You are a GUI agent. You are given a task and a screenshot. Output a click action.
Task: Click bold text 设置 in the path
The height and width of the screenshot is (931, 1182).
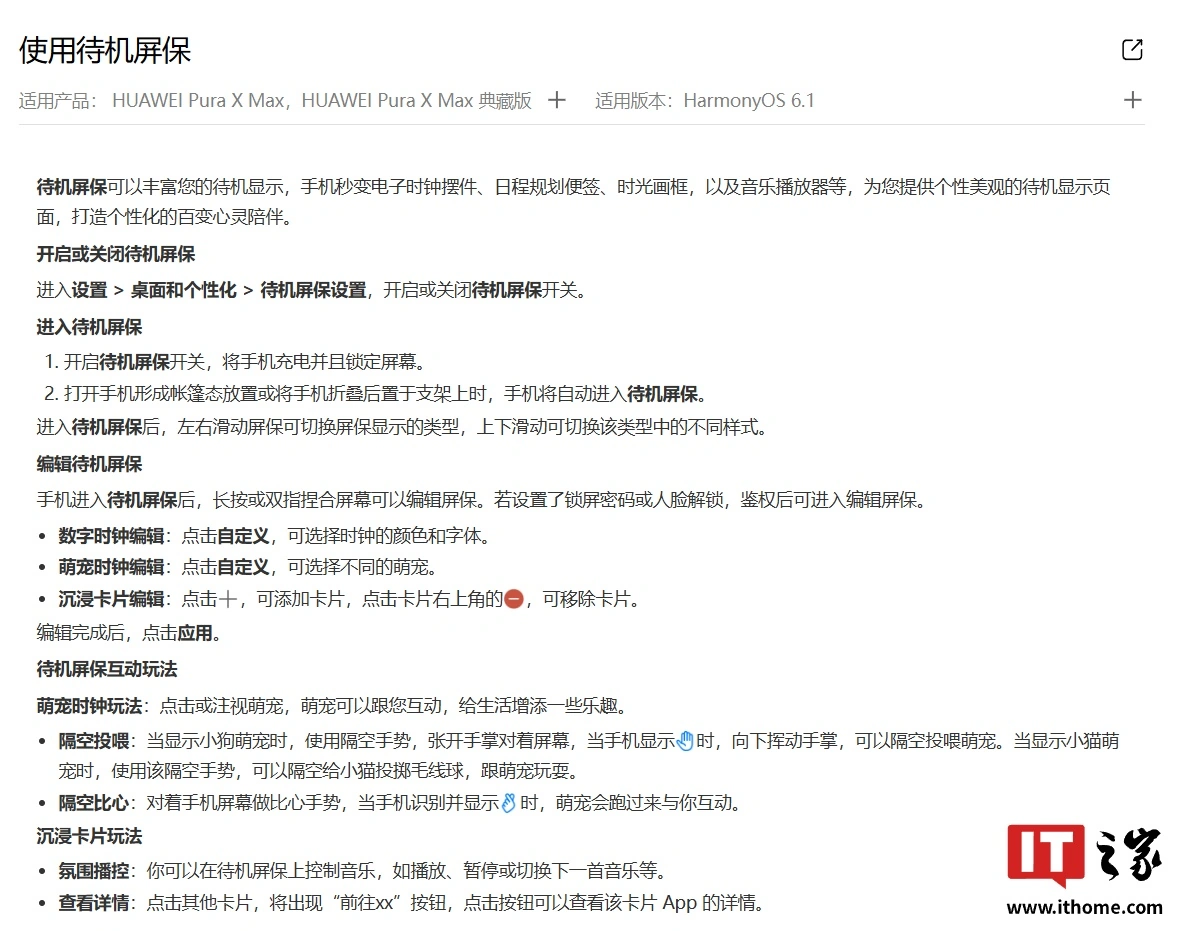tap(90, 290)
